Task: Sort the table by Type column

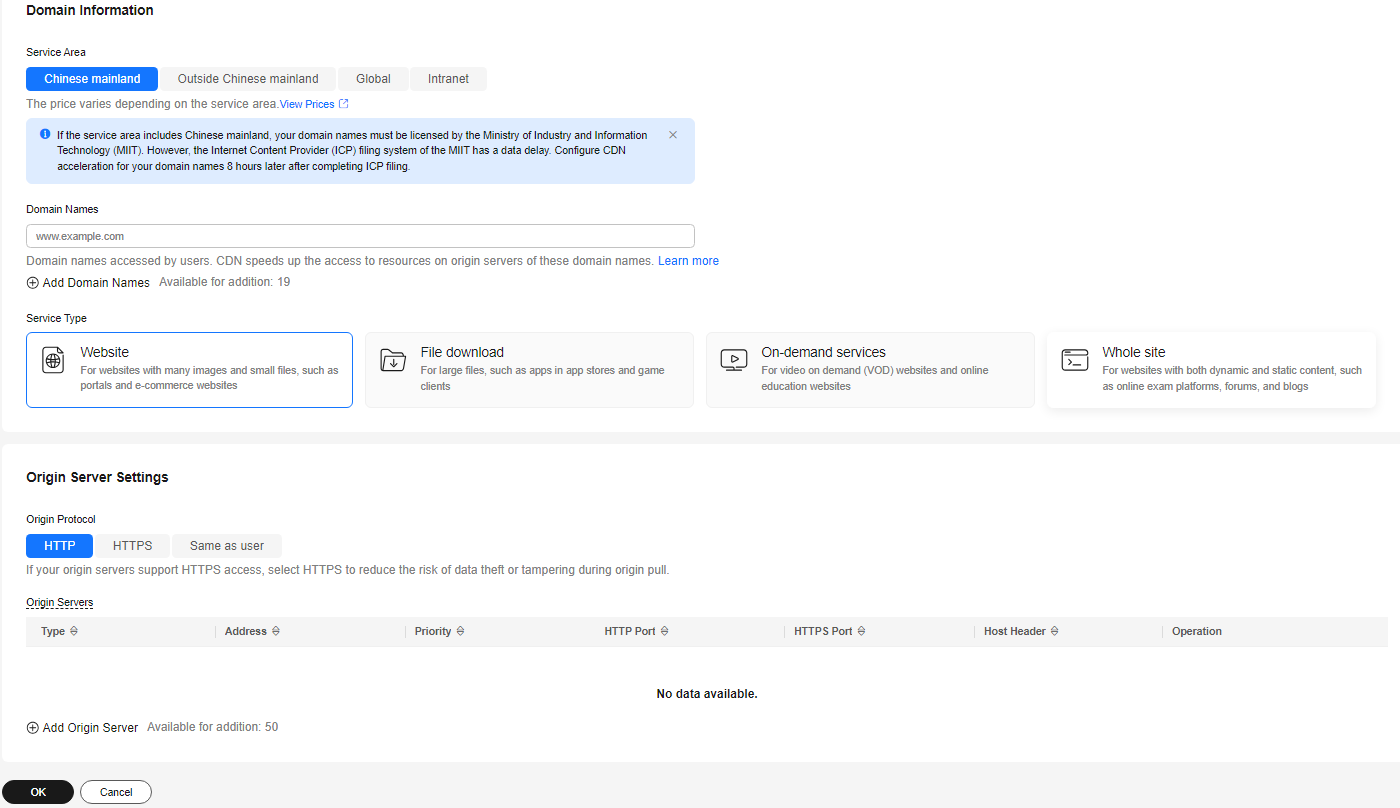Action: tap(74, 632)
